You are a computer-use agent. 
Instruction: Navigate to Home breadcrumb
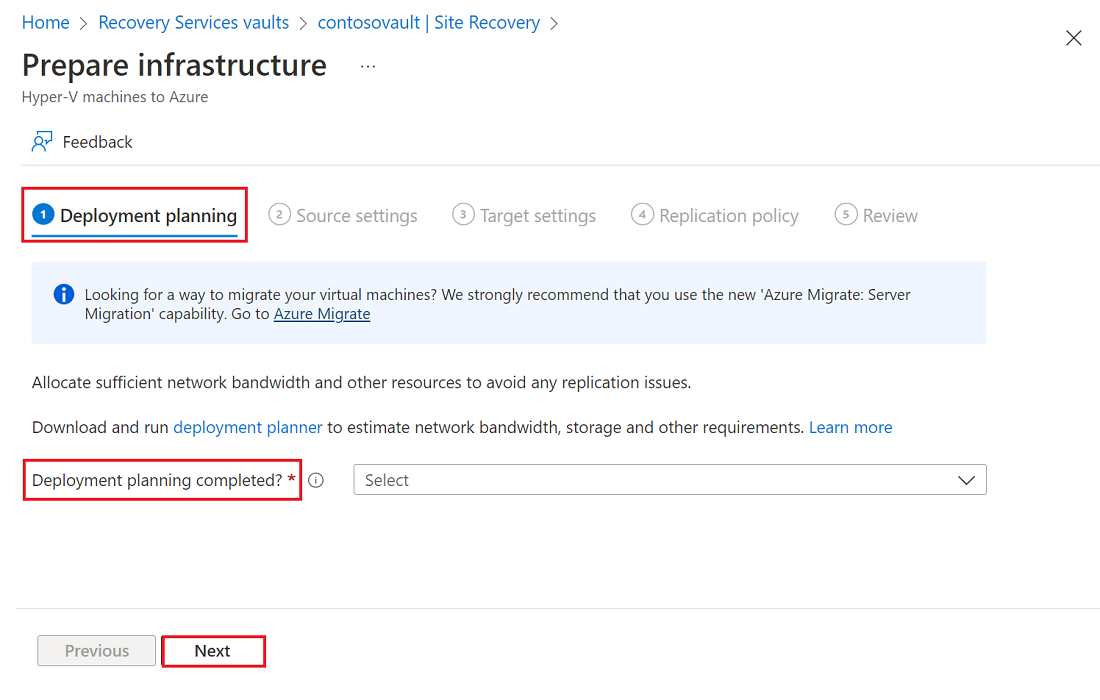click(45, 22)
